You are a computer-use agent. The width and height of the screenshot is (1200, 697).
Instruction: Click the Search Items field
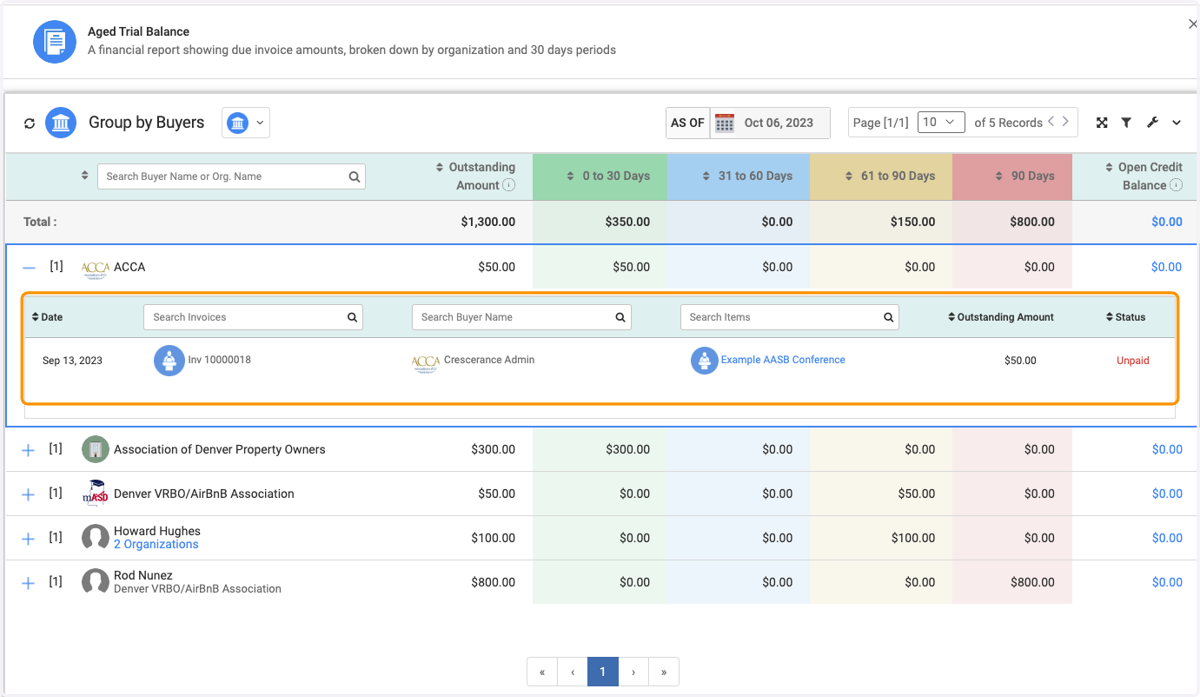coord(789,317)
